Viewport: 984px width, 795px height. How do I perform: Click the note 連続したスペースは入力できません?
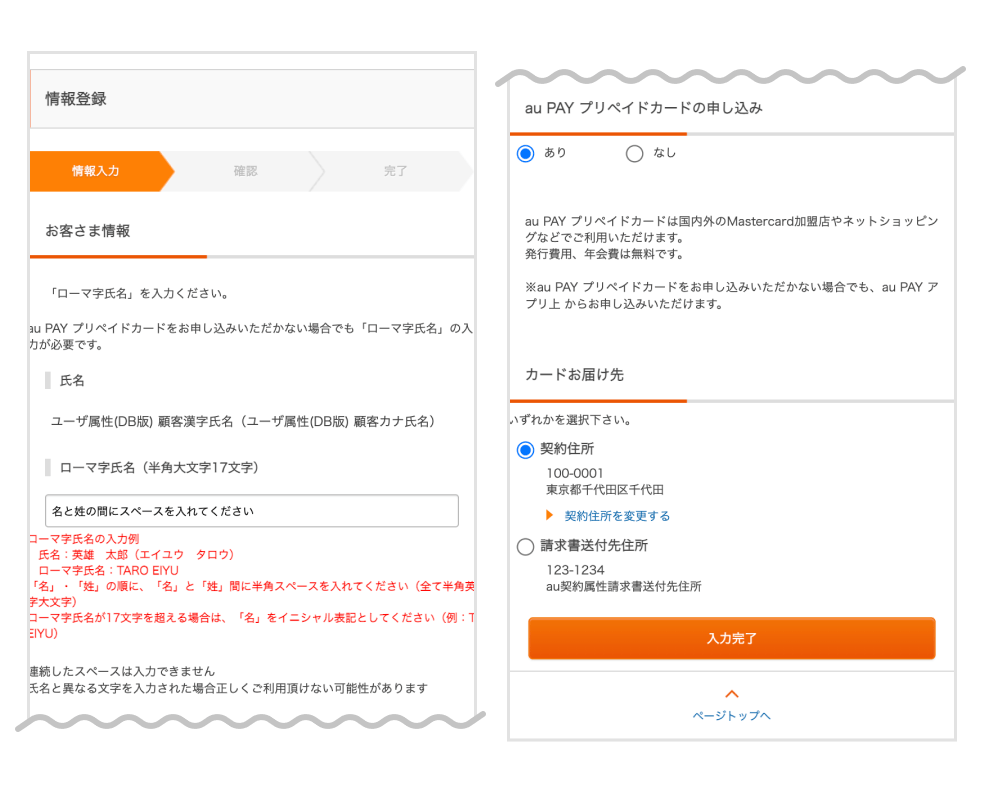[122, 671]
